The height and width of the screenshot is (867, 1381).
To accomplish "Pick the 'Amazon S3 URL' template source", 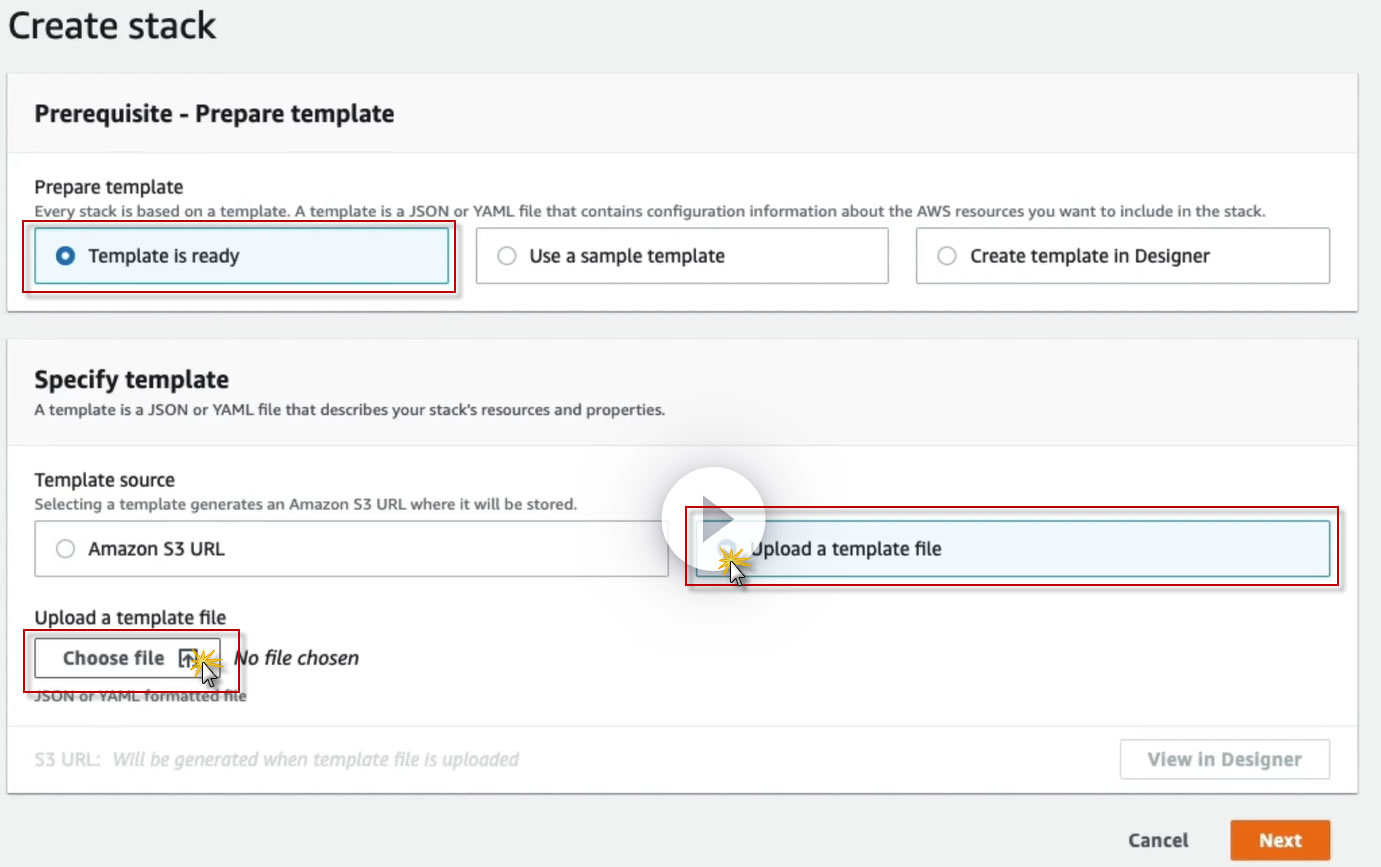I will pos(66,549).
